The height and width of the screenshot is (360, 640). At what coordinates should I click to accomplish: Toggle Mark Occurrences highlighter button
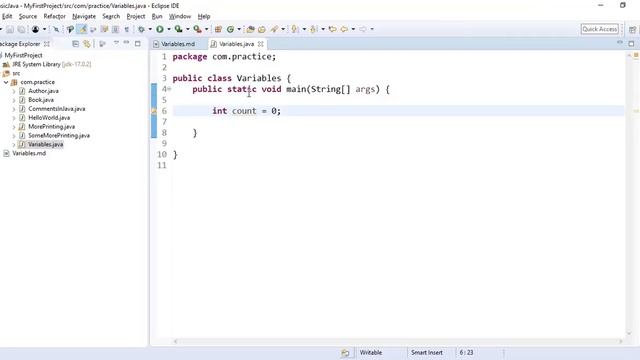[82, 29]
